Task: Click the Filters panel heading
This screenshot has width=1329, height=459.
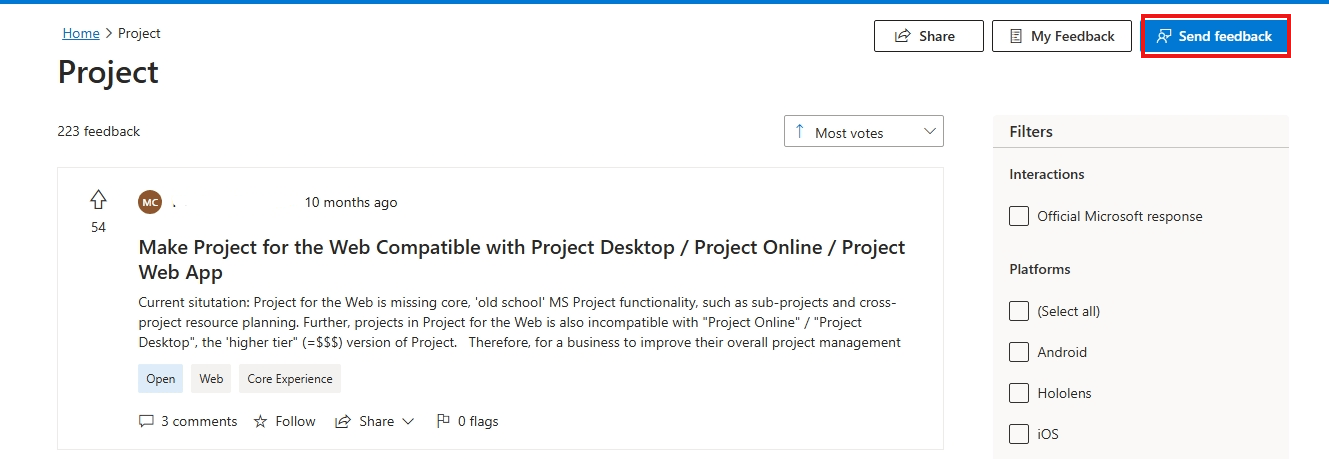Action: (x=1031, y=131)
